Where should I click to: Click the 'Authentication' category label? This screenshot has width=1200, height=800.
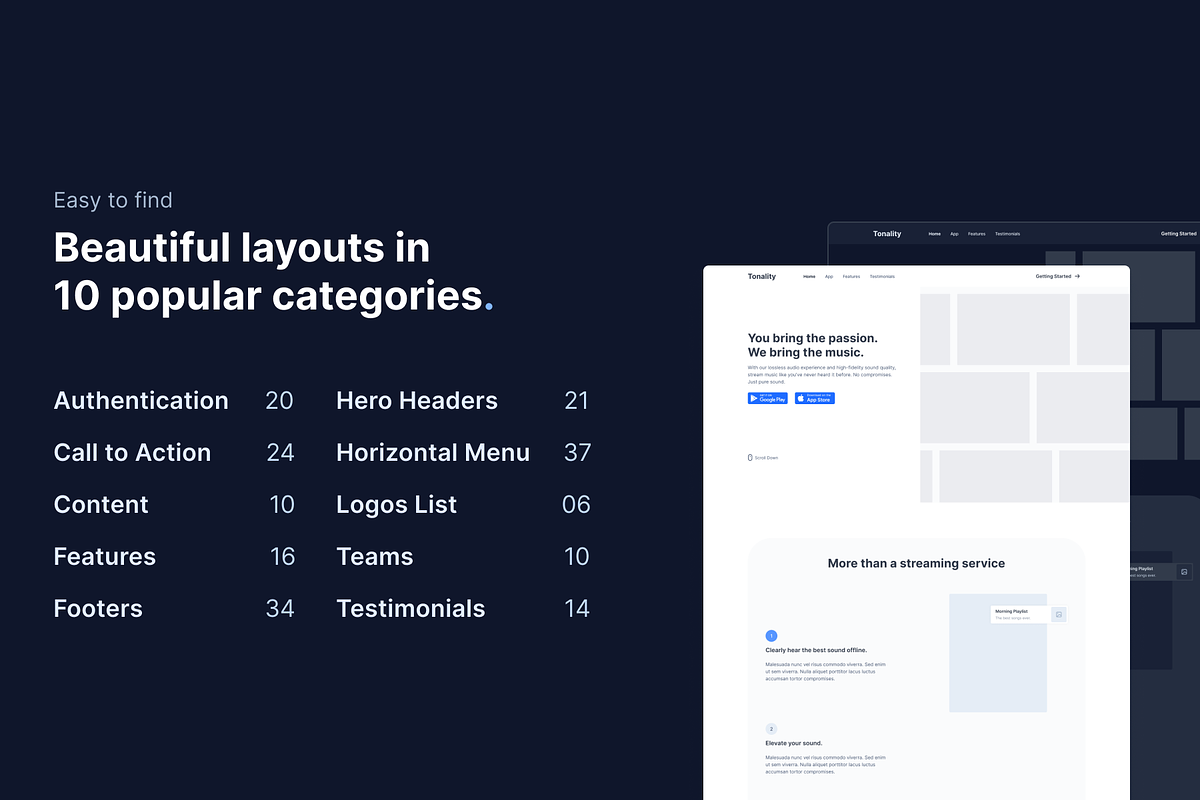pyautogui.click(x=141, y=401)
